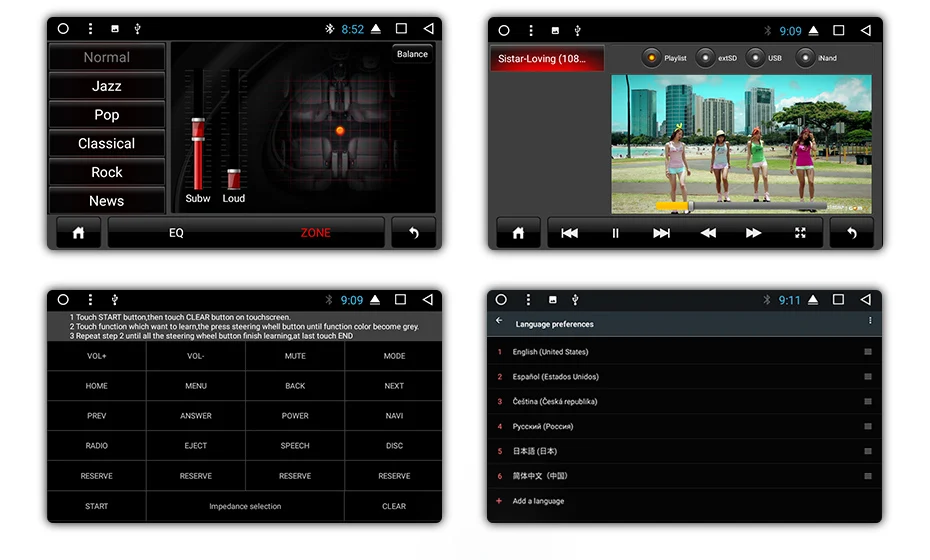Tap the eject icon on the video player status bar

[x=814, y=30]
